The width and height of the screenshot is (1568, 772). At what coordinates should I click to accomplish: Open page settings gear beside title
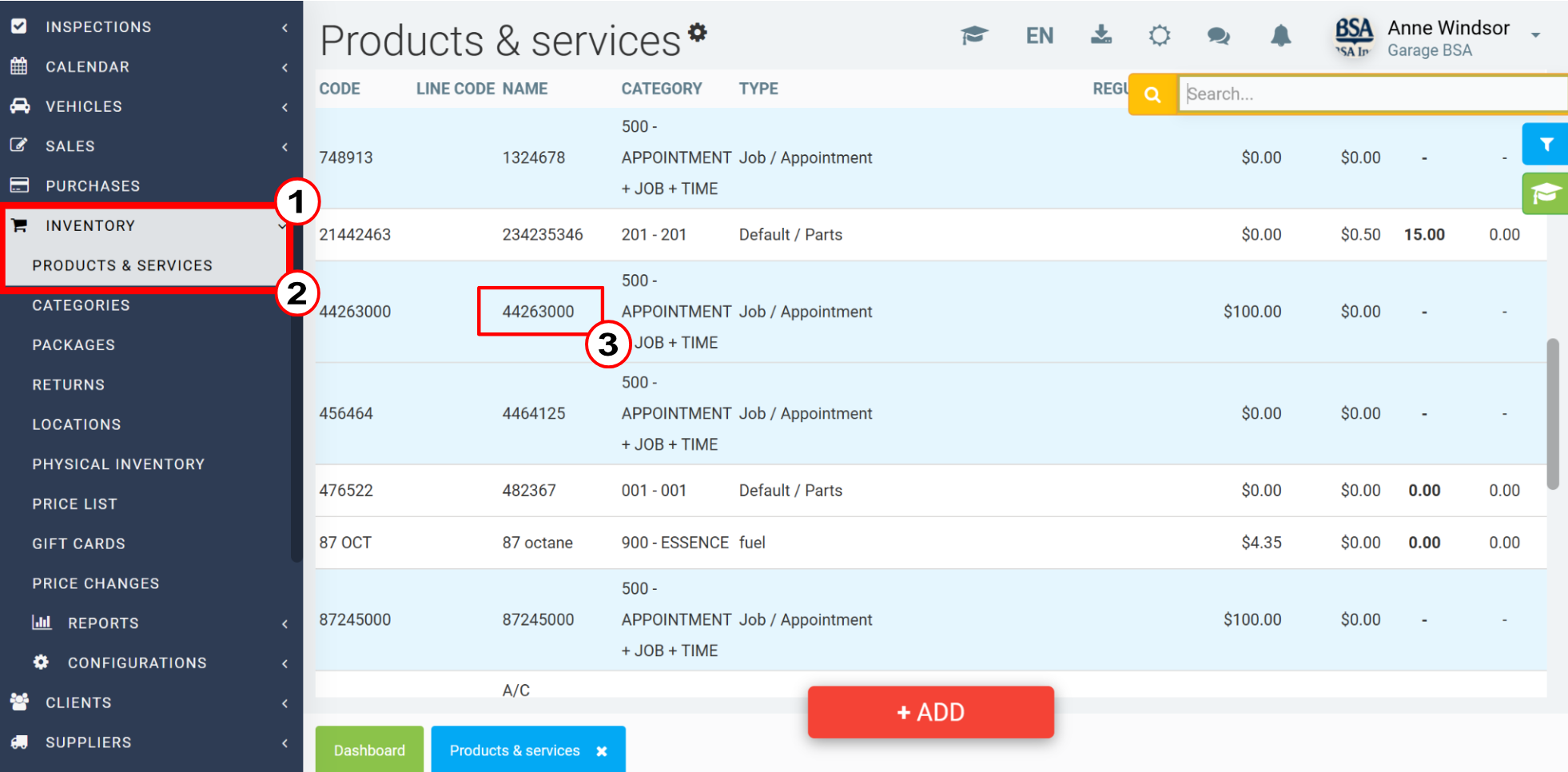698,32
